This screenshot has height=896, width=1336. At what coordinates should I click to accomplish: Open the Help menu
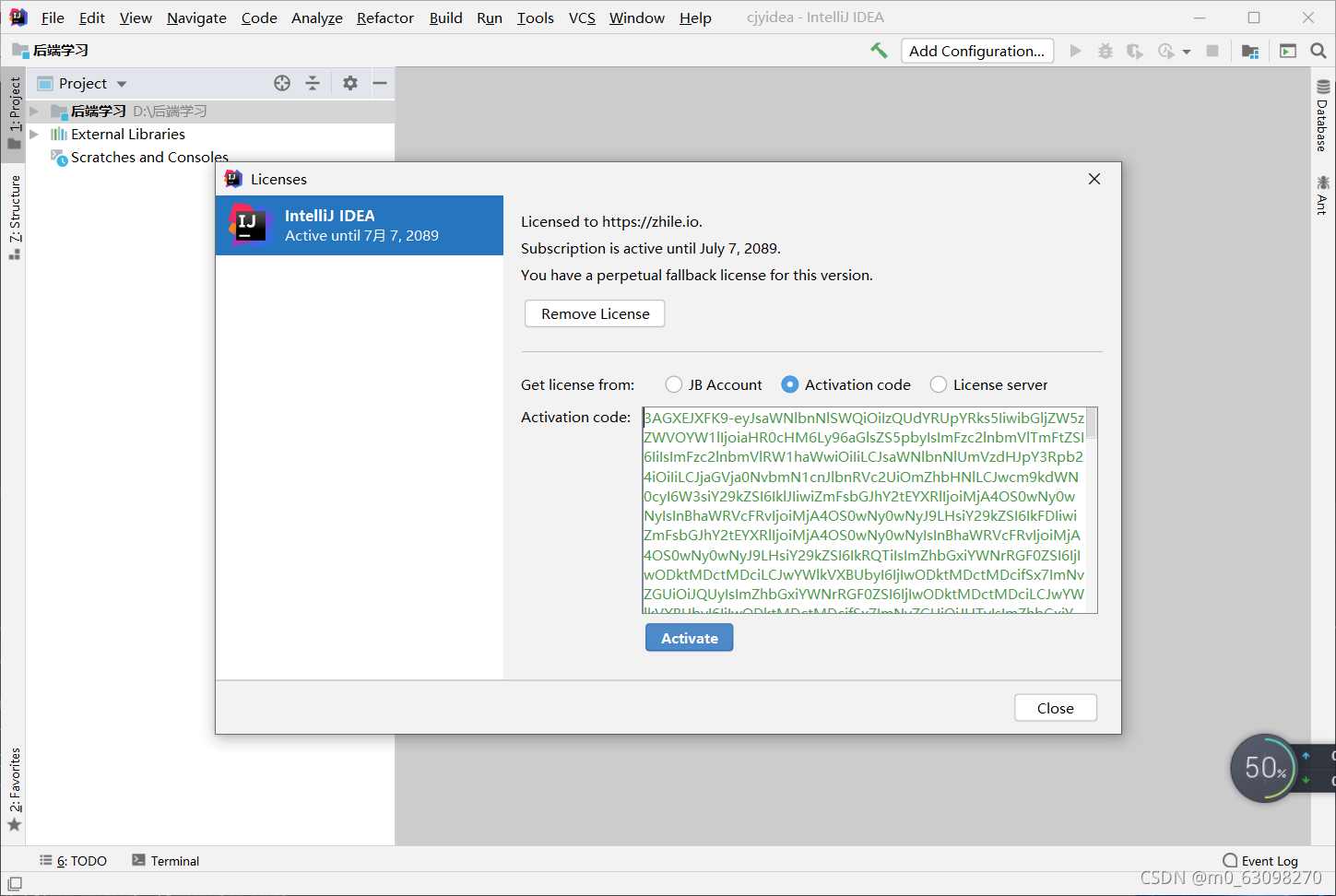[695, 18]
